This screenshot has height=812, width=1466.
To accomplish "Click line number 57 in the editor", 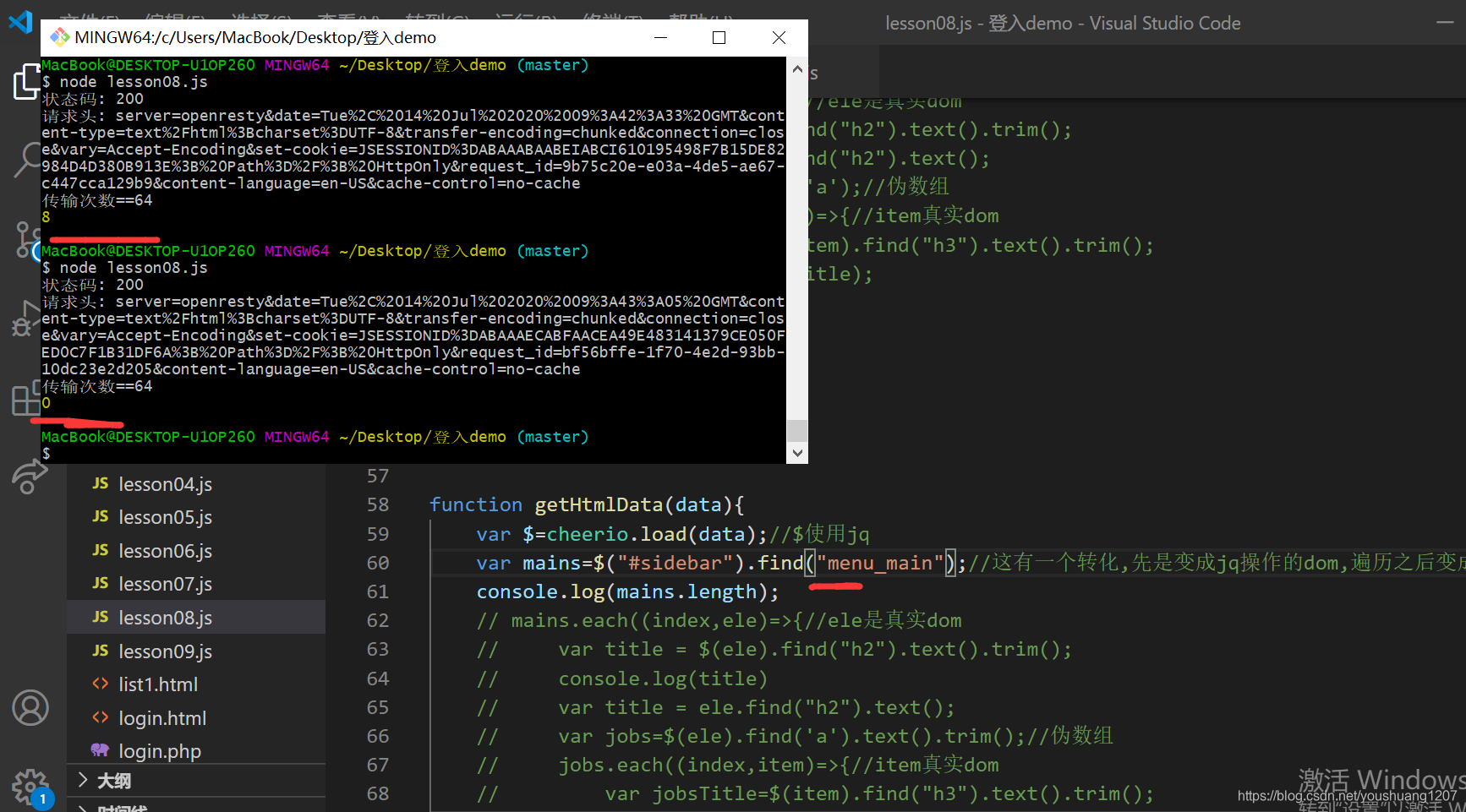I will 378,477.
